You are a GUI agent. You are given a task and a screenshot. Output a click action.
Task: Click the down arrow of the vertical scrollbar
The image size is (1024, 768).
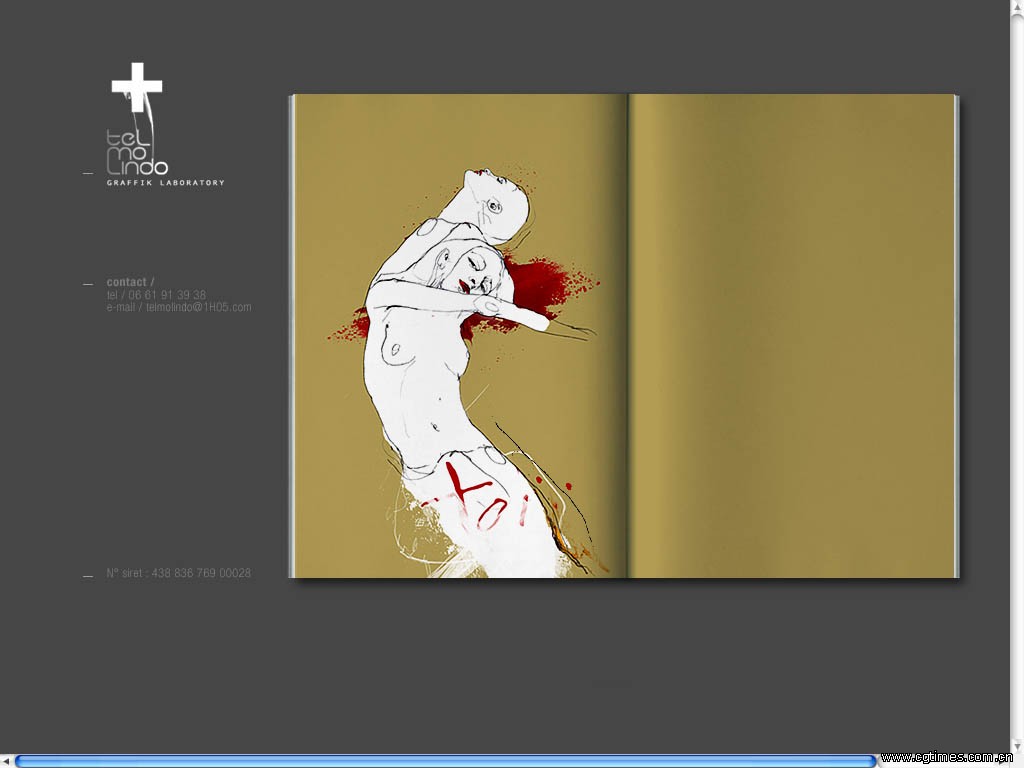click(1017, 745)
